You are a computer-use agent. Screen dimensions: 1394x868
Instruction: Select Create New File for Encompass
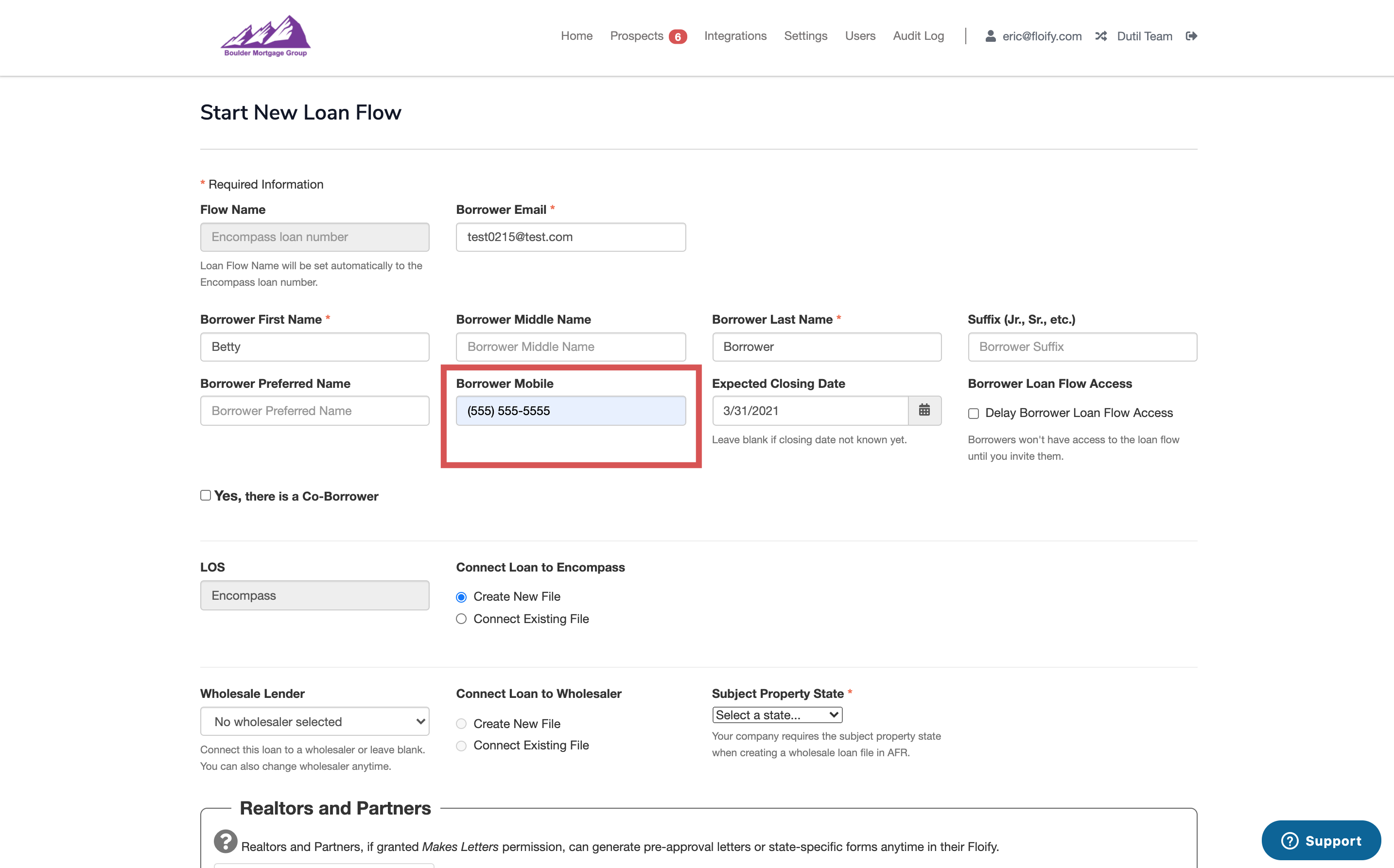pyautogui.click(x=461, y=597)
